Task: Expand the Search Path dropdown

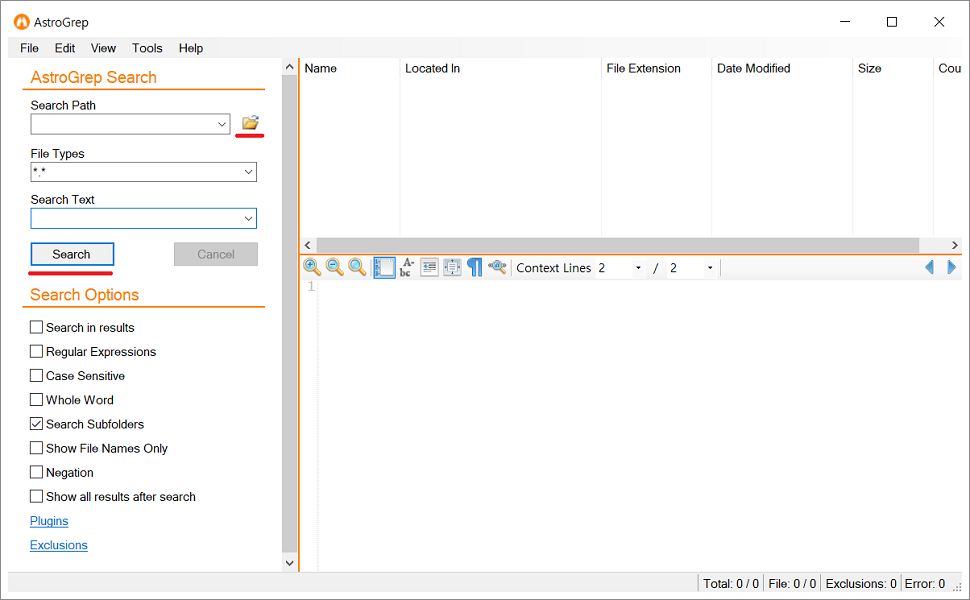Action: [x=222, y=124]
